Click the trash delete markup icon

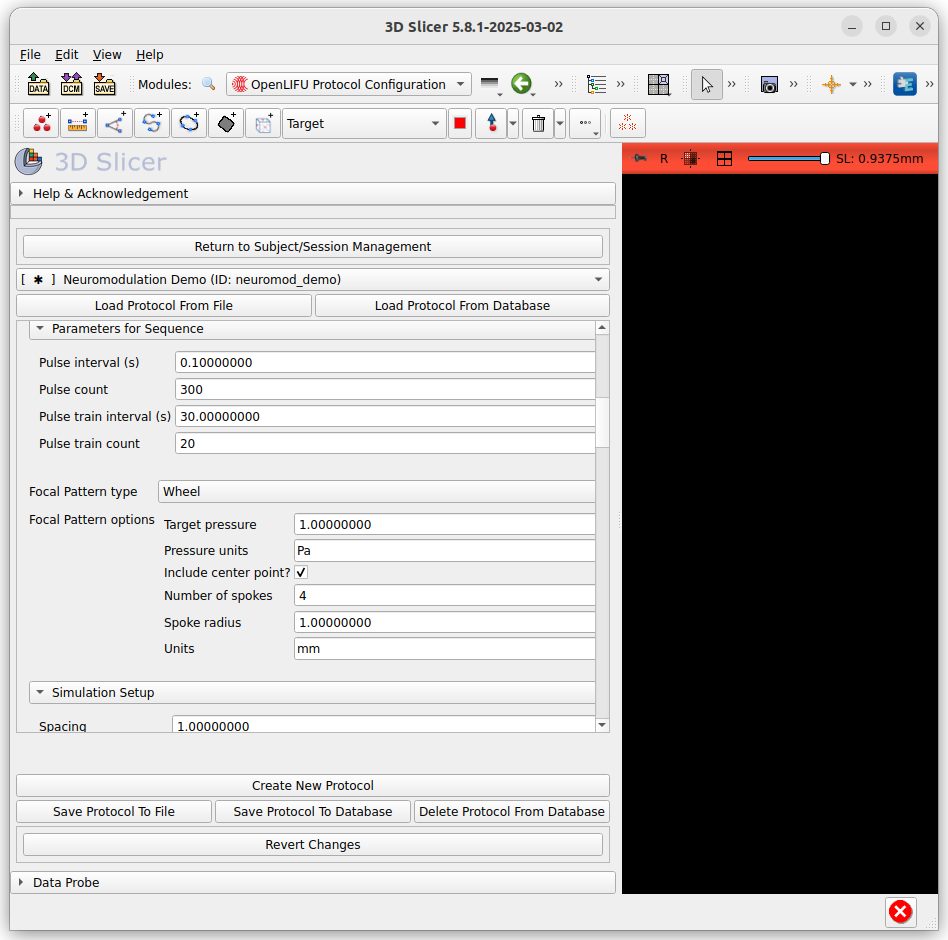pyautogui.click(x=538, y=123)
